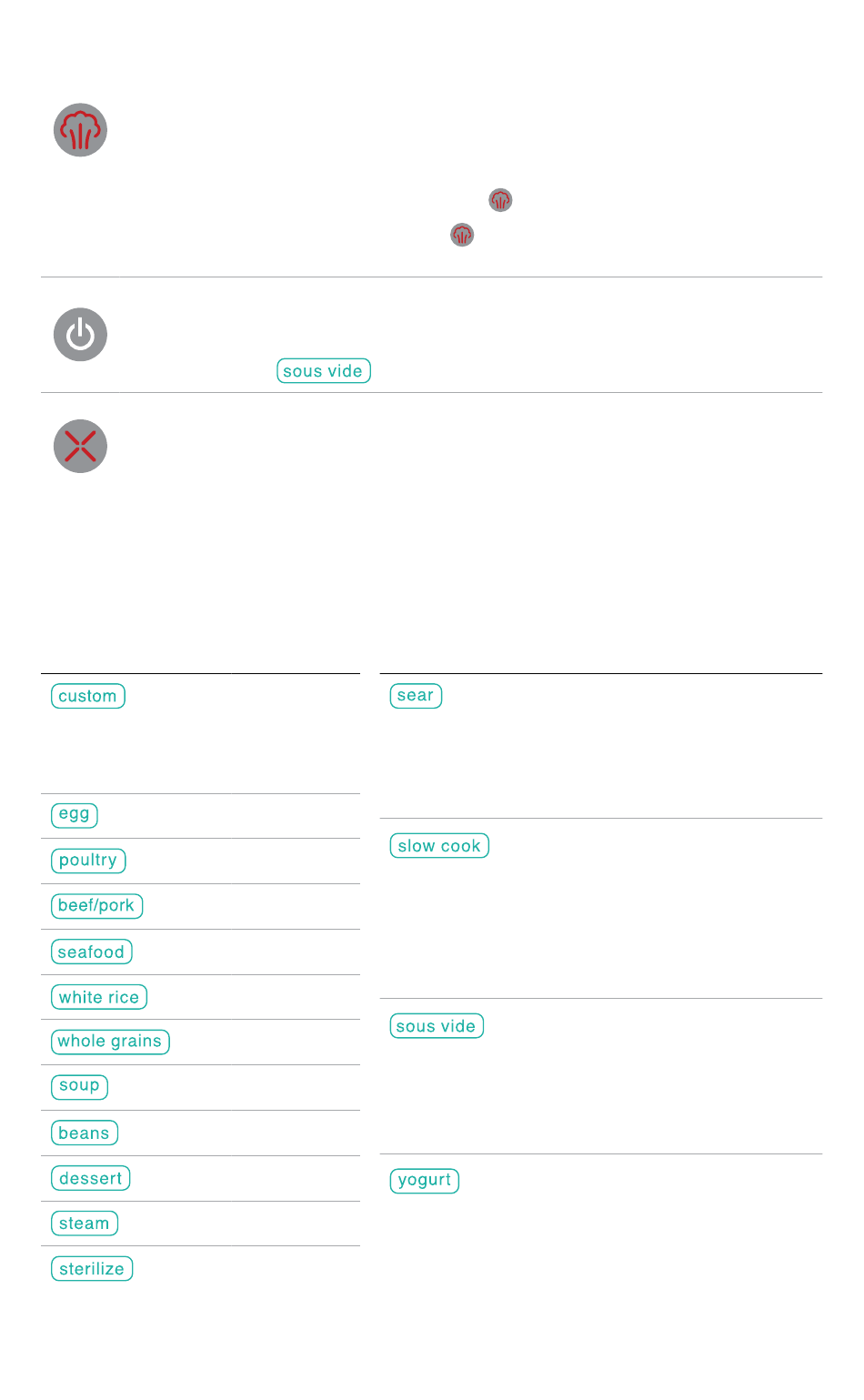Viewport: 864px width, 1400px height.
Task: Select the beans program
Action: click(85, 1133)
